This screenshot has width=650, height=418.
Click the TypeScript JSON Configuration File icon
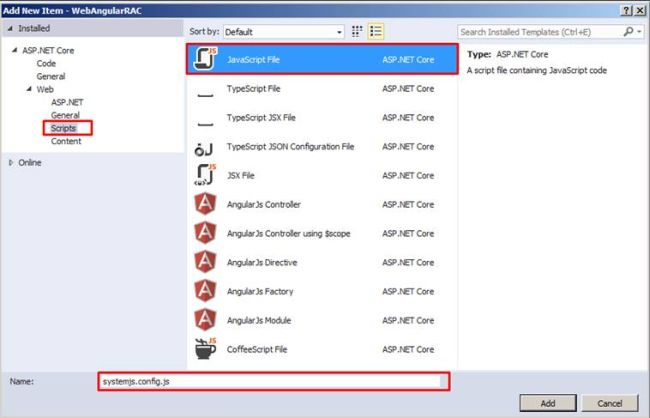pos(204,148)
